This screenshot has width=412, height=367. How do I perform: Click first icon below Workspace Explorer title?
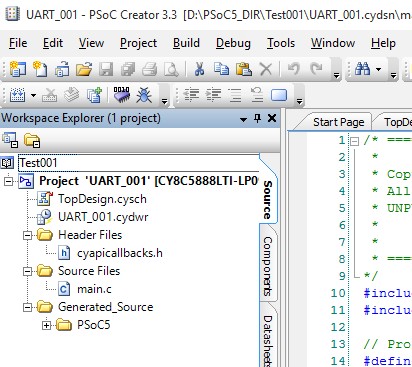click(x=10, y=140)
